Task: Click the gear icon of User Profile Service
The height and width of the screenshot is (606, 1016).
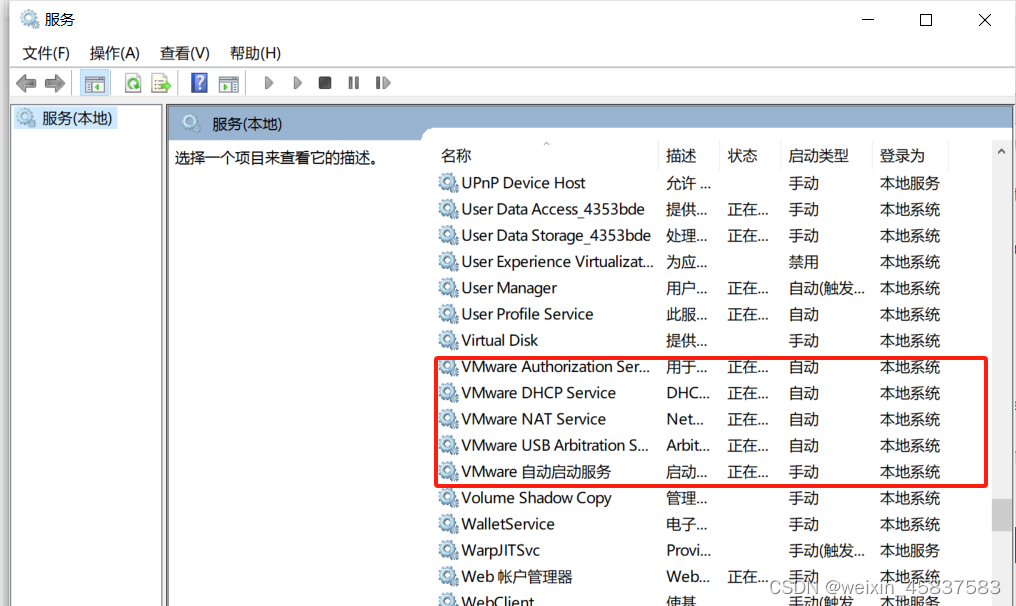Action: (x=448, y=314)
